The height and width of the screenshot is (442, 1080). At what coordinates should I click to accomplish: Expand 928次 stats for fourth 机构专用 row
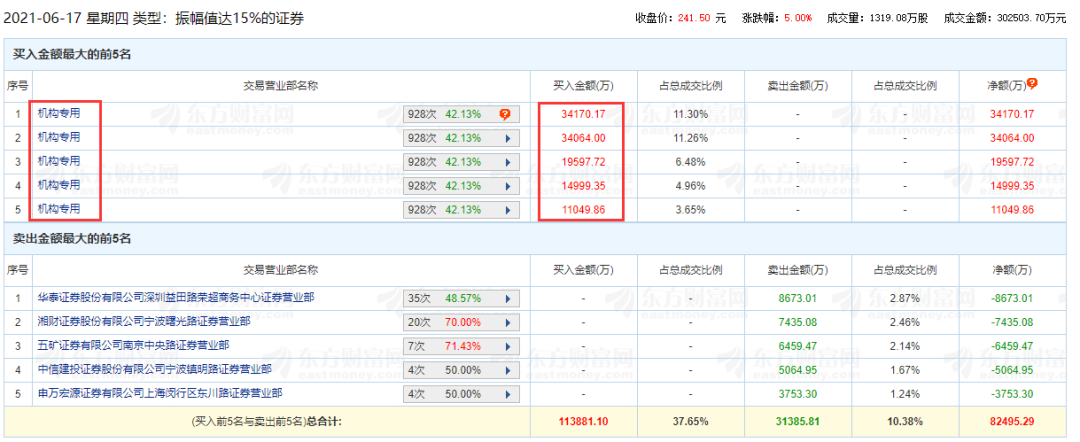click(507, 186)
